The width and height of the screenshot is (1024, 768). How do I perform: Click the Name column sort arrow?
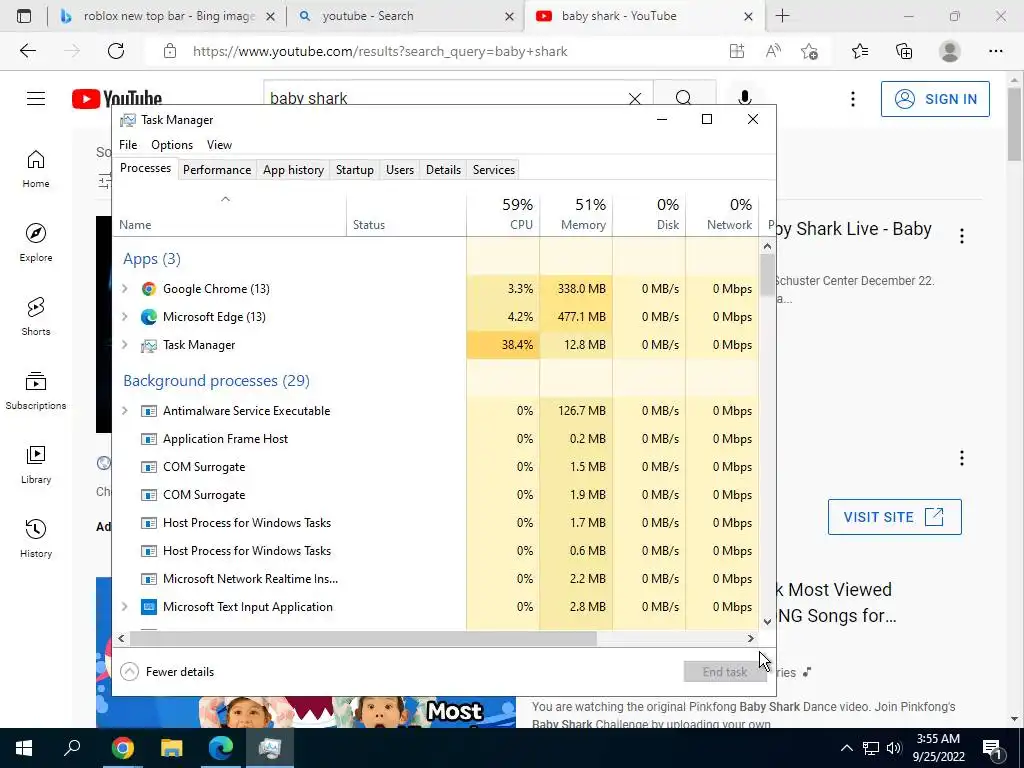tap(225, 199)
